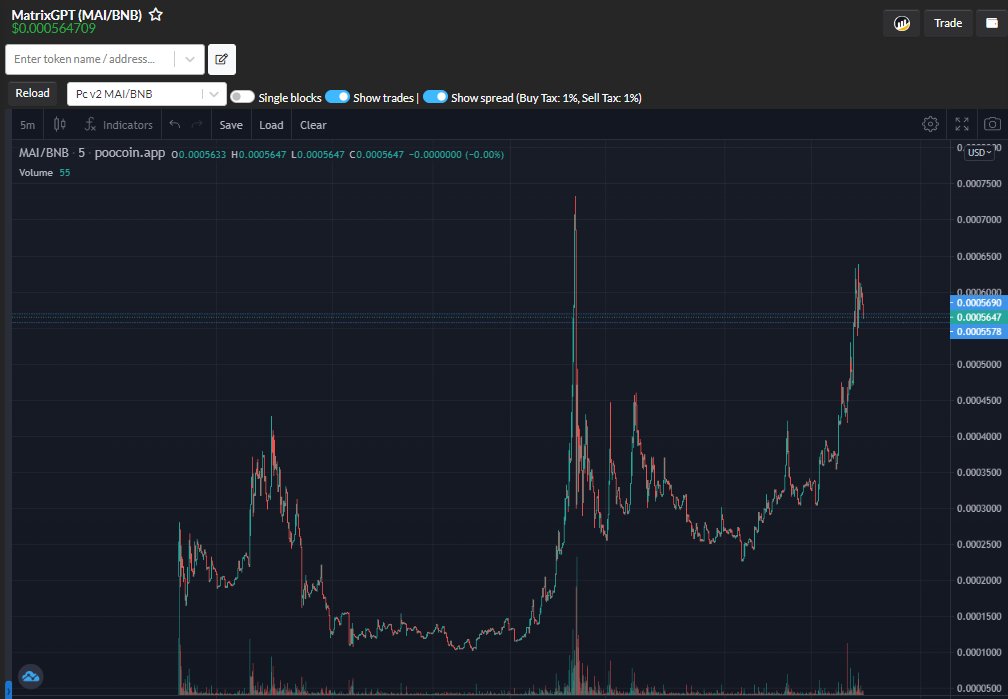This screenshot has width=1008, height=699.
Task: Click the green 0.0005647 current price label
Action: [978, 317]
